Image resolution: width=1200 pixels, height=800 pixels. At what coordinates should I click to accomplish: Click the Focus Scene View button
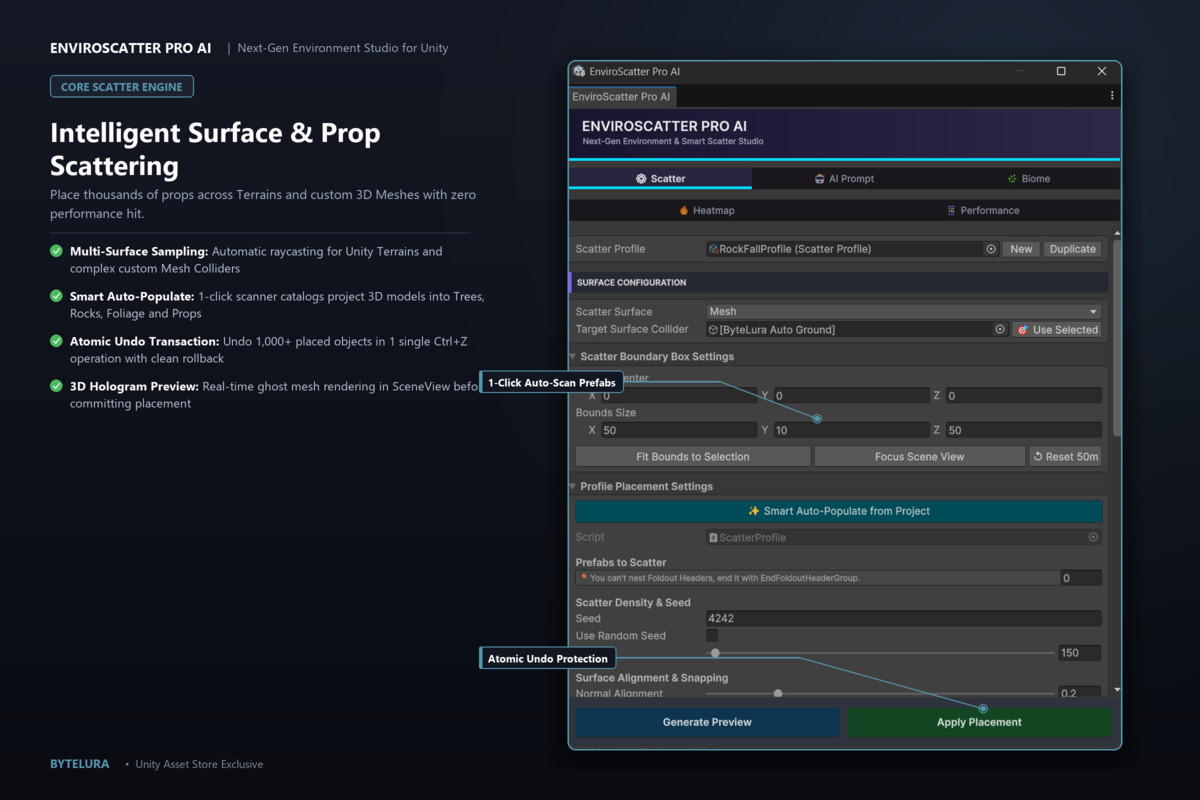(x=919, y=456)
